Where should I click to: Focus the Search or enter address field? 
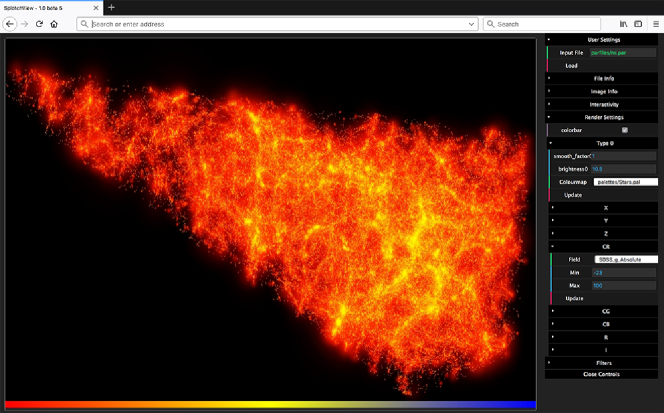pyautogui.click(x=277, y=24)
